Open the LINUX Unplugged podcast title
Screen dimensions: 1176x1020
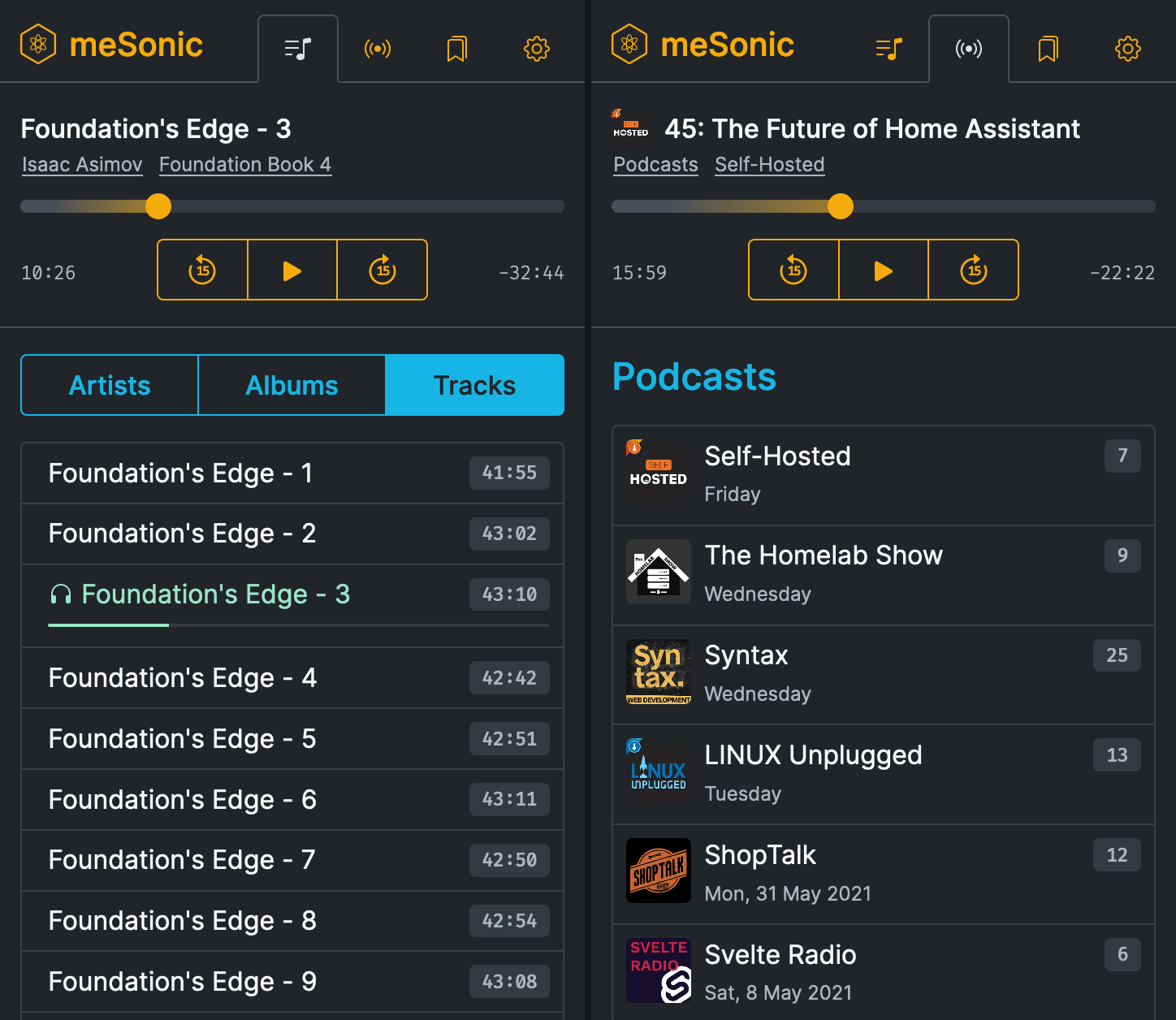coord(813,755)
